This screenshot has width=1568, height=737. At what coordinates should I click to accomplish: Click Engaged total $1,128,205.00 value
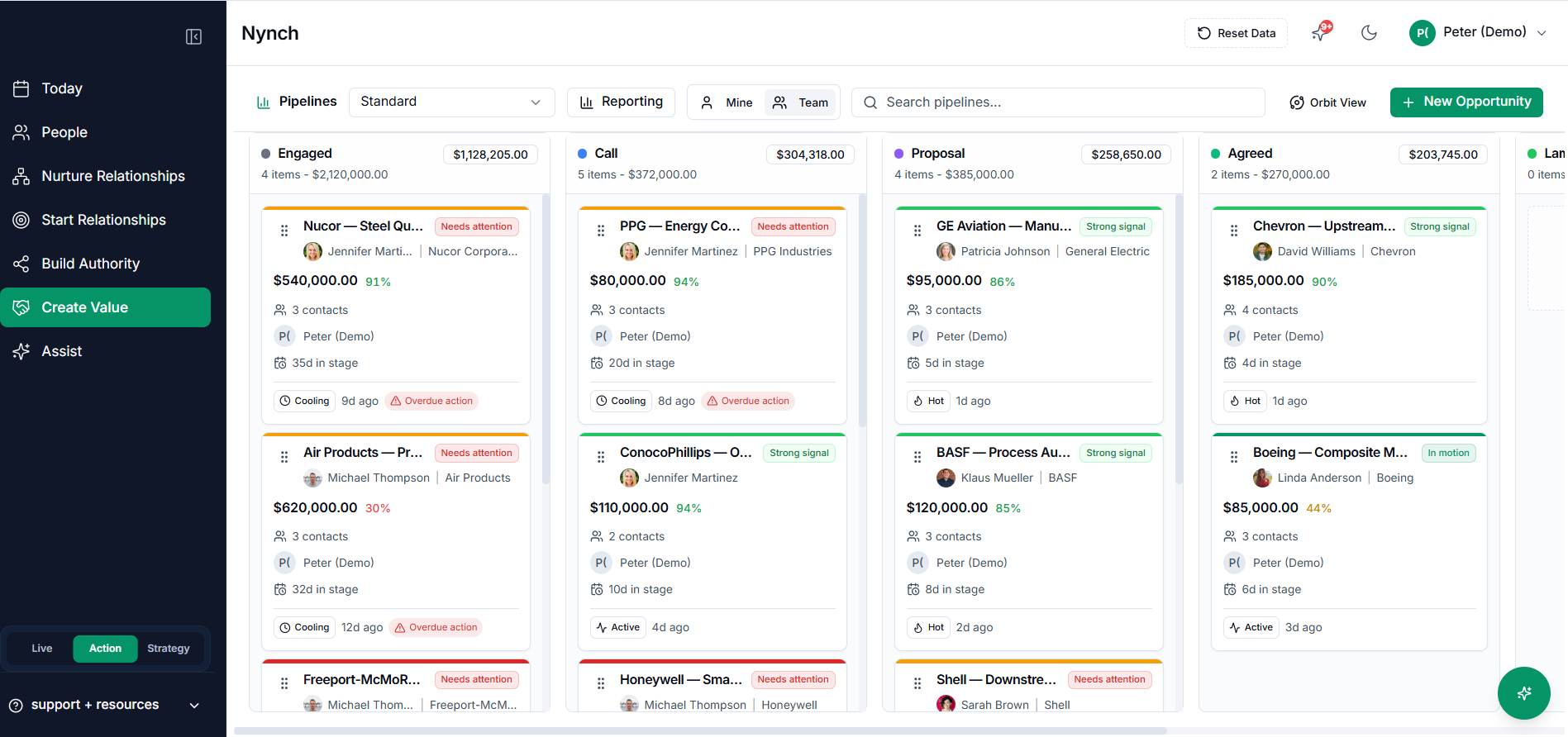pos(490,155)
